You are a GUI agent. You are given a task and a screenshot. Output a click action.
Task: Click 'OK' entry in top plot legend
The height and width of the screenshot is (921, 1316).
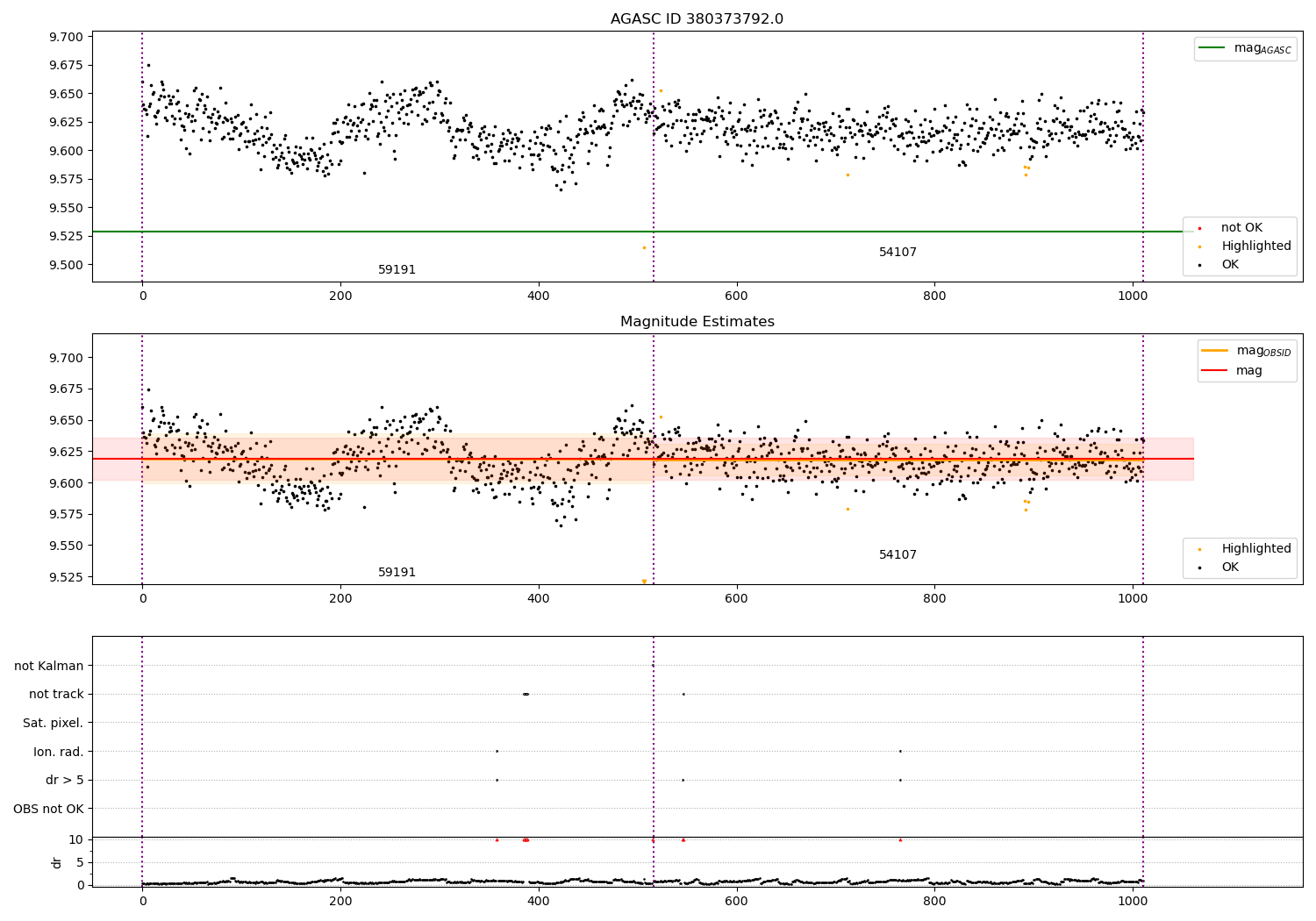point(1219,265)
